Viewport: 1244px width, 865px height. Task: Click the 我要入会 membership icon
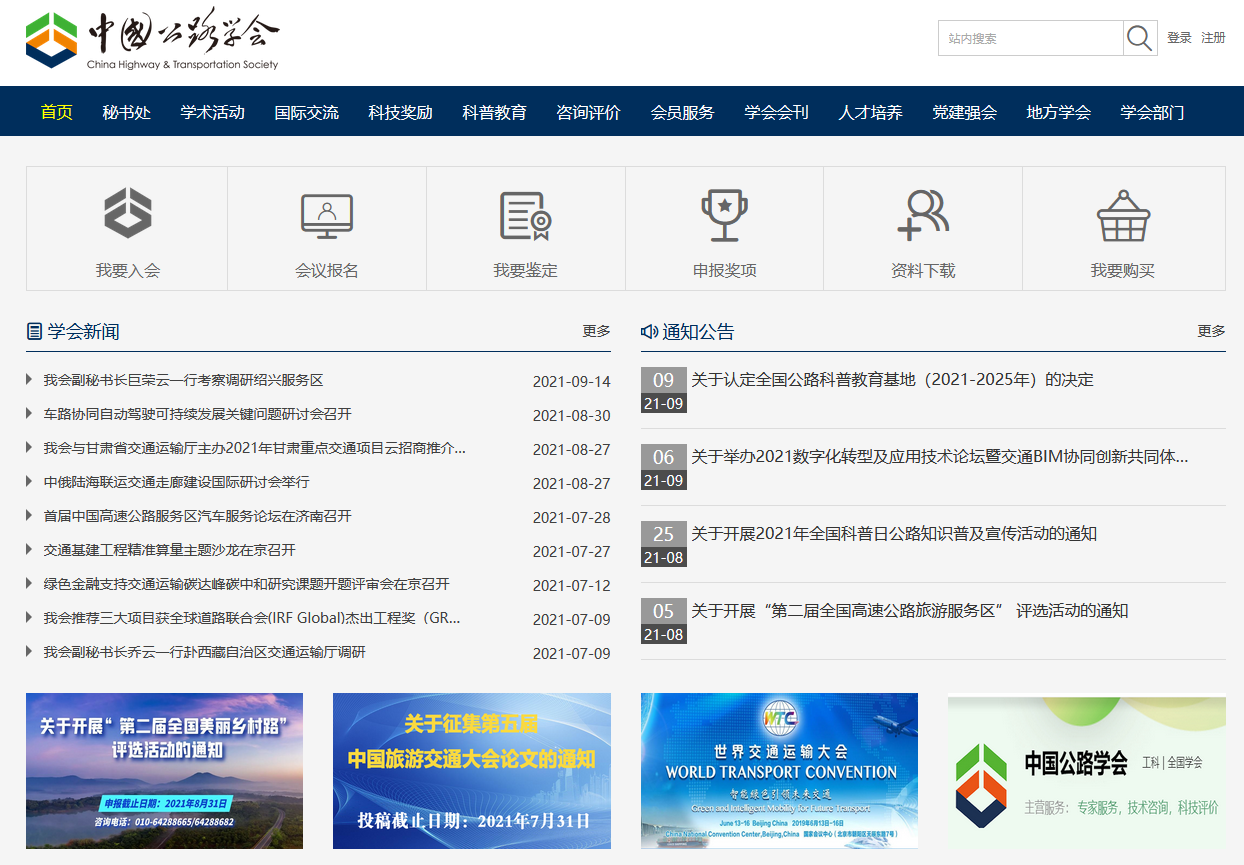tap(127, 214)
